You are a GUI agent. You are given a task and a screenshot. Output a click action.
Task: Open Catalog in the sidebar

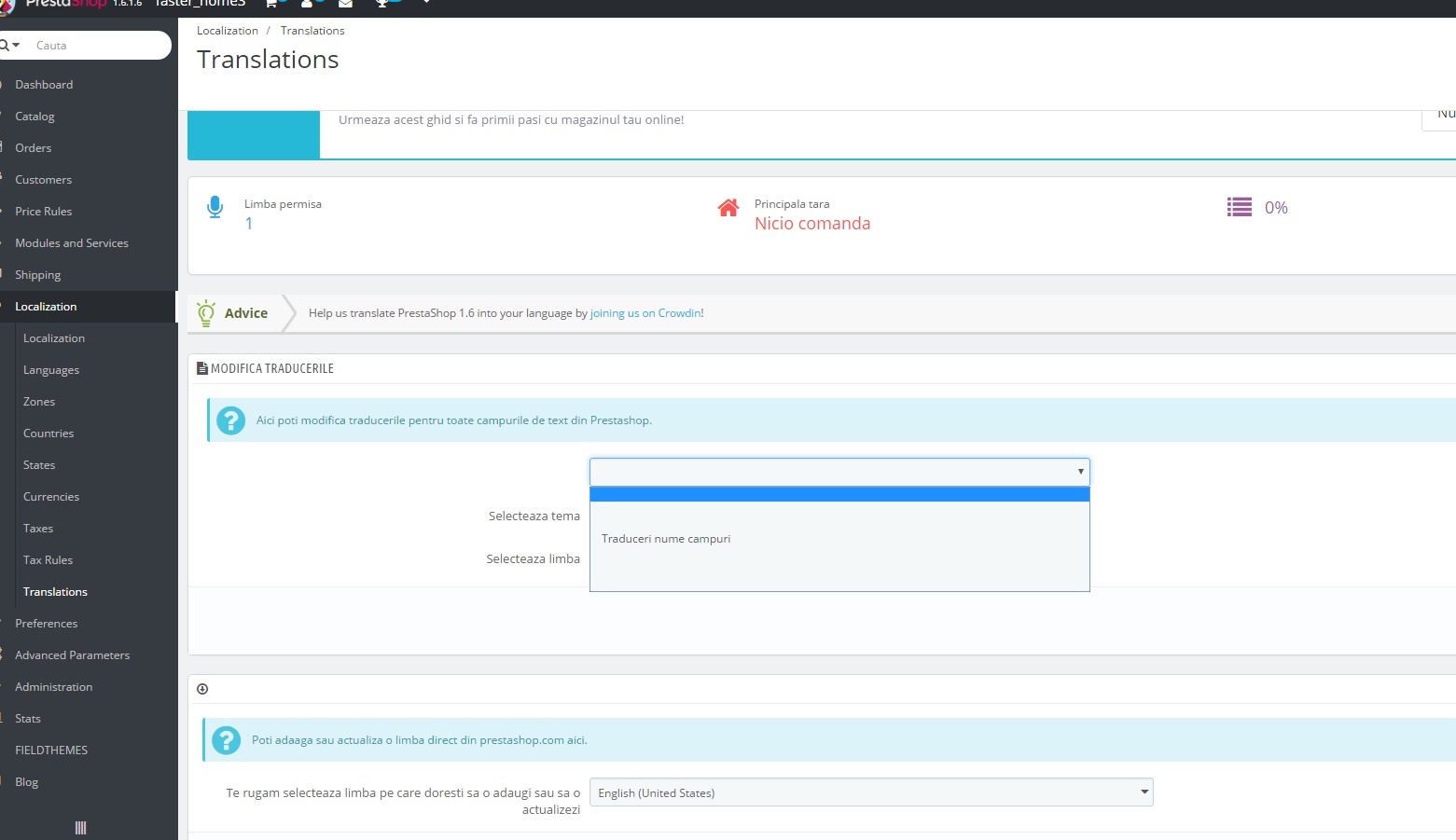[35, 117]
